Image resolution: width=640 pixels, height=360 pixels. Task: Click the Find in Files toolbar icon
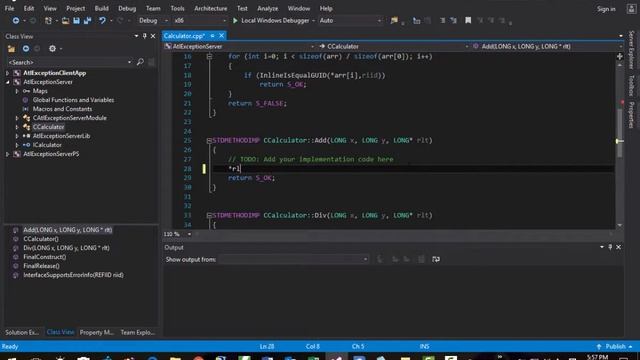[x=394, y=20]
